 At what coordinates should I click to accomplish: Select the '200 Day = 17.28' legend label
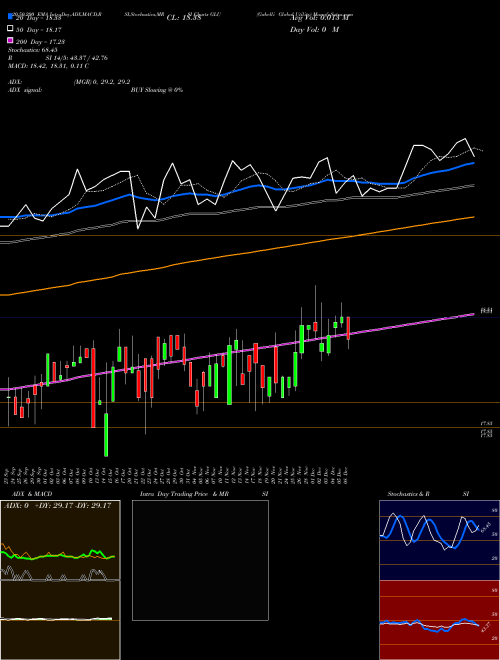point(40,42)
